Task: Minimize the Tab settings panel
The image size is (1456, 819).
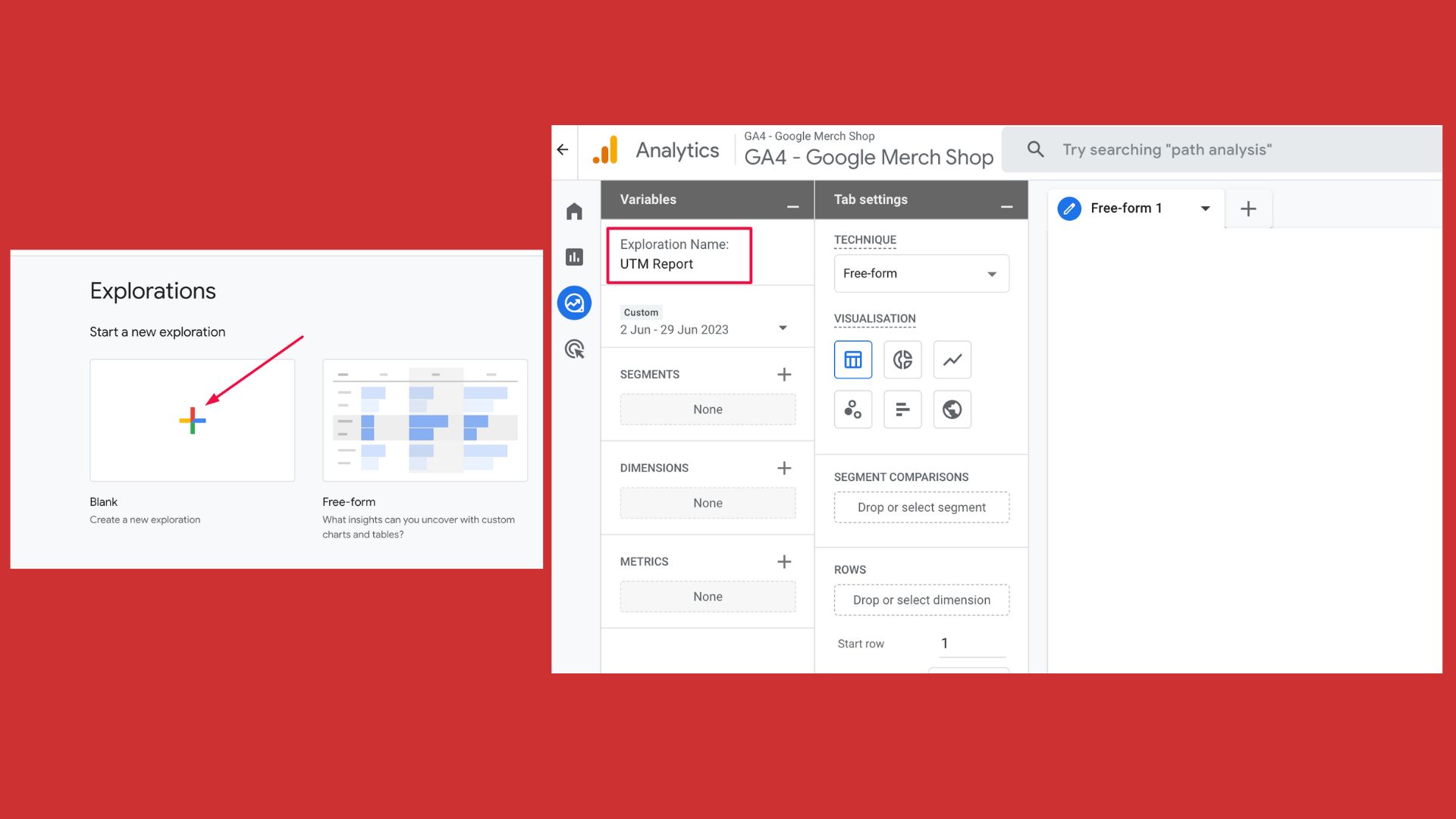Action: point(1006,206)
